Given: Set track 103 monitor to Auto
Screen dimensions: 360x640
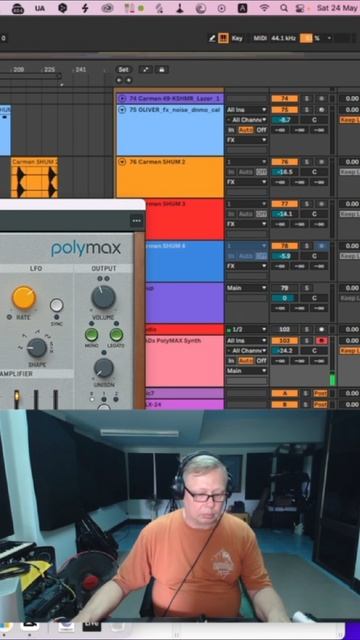Looking at the screenshot, I should point(246,361).
